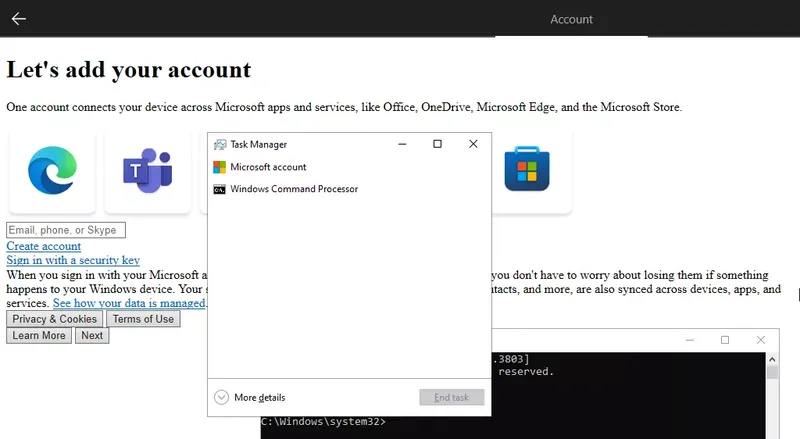Expand More details in Task Manager
This screenshot has width=800, height=439.
[249, 397]
